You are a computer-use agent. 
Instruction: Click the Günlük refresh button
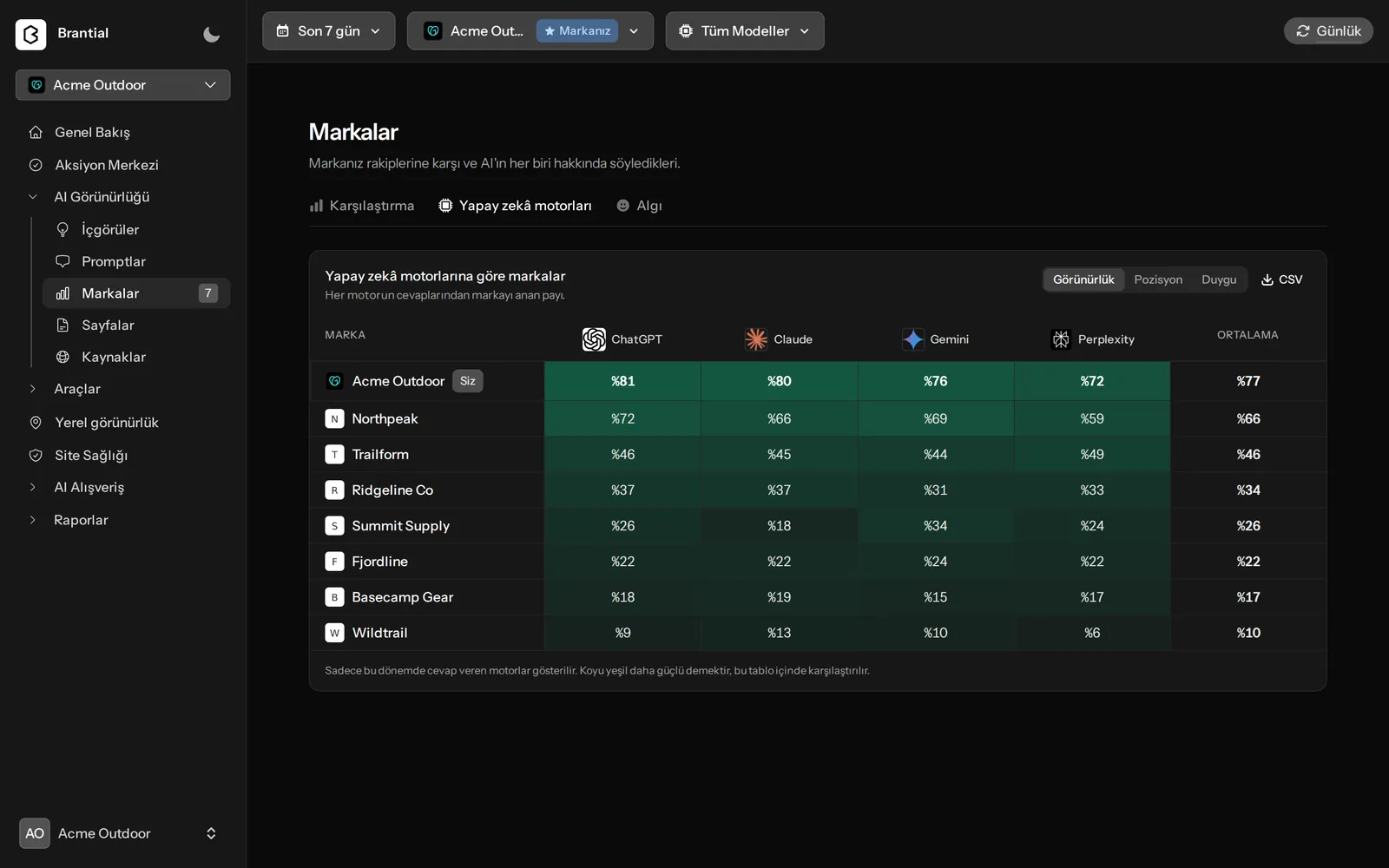[1328, 30]
